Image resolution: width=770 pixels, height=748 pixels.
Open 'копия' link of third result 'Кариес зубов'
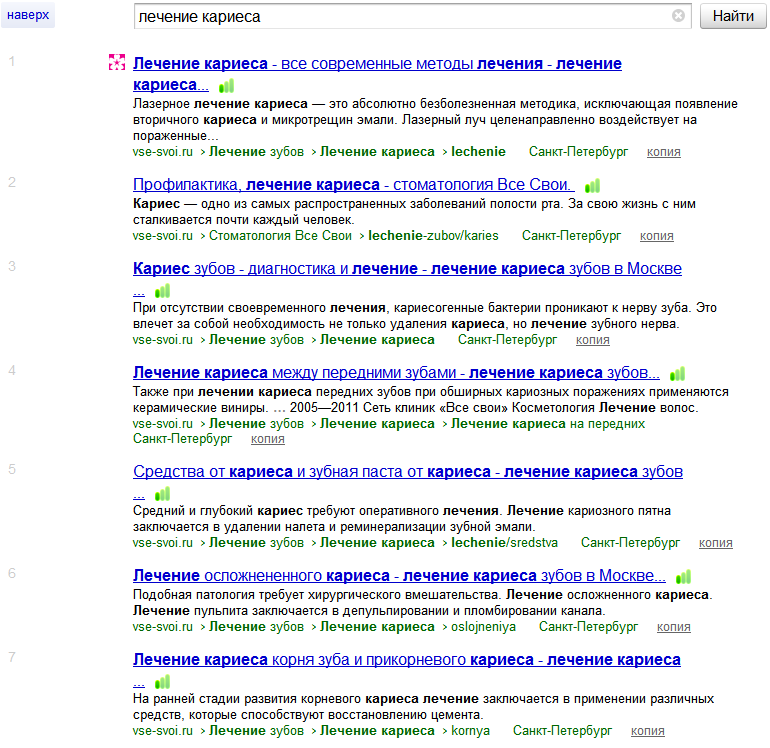click(x=593, y=340)
